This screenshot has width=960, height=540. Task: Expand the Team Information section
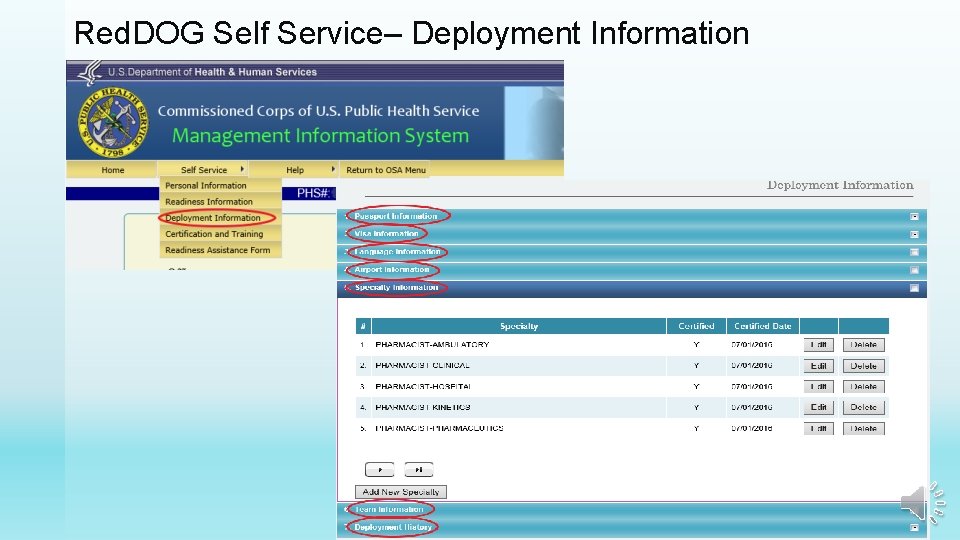tap(631, 509)
